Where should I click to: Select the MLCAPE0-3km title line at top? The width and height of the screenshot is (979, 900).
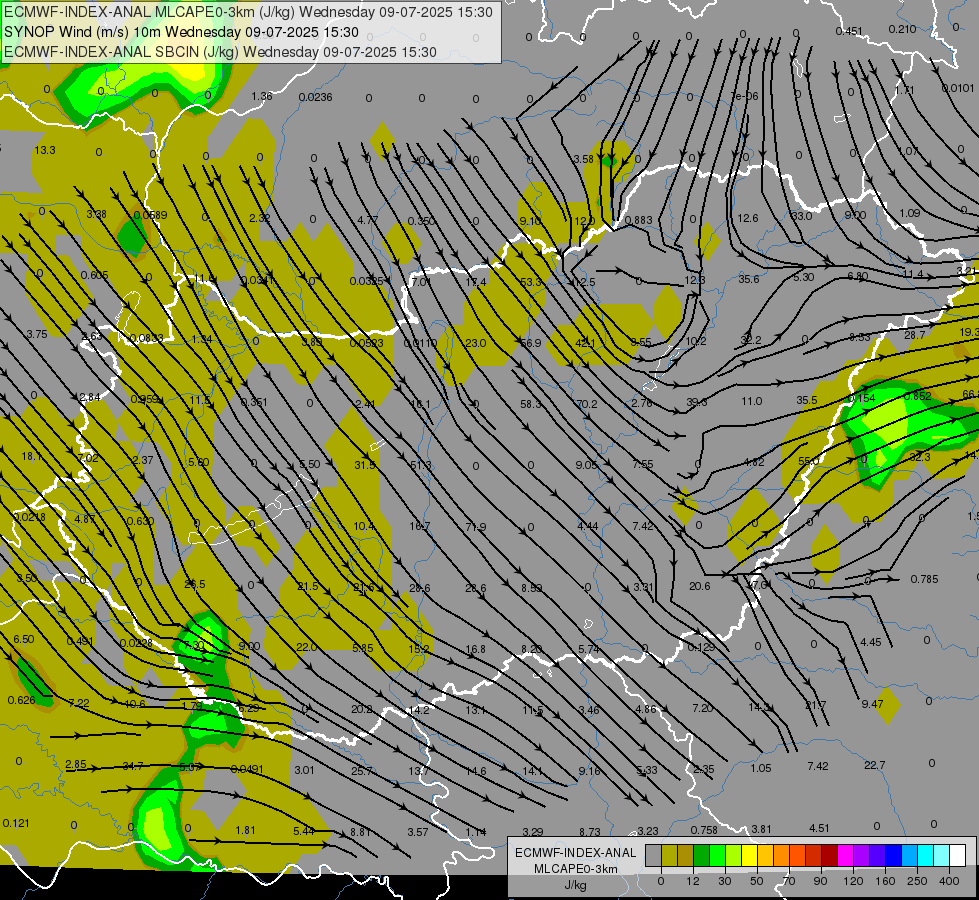[x=248, y=12]
